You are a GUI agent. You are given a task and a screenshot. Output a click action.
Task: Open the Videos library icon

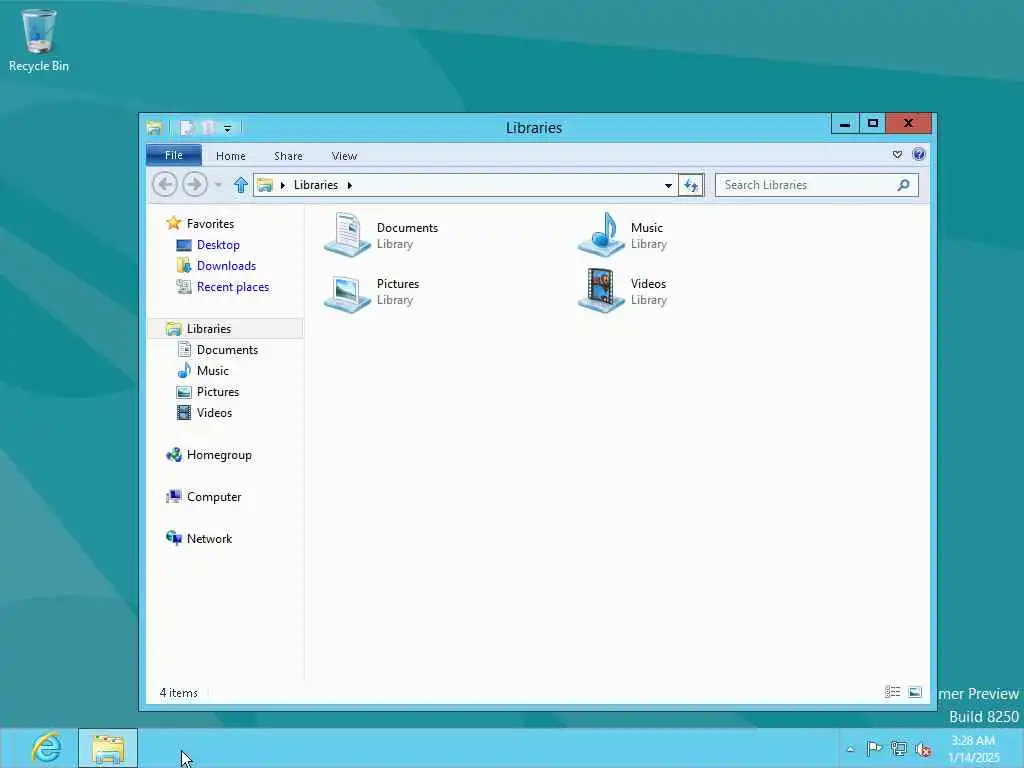coord(601,291)
